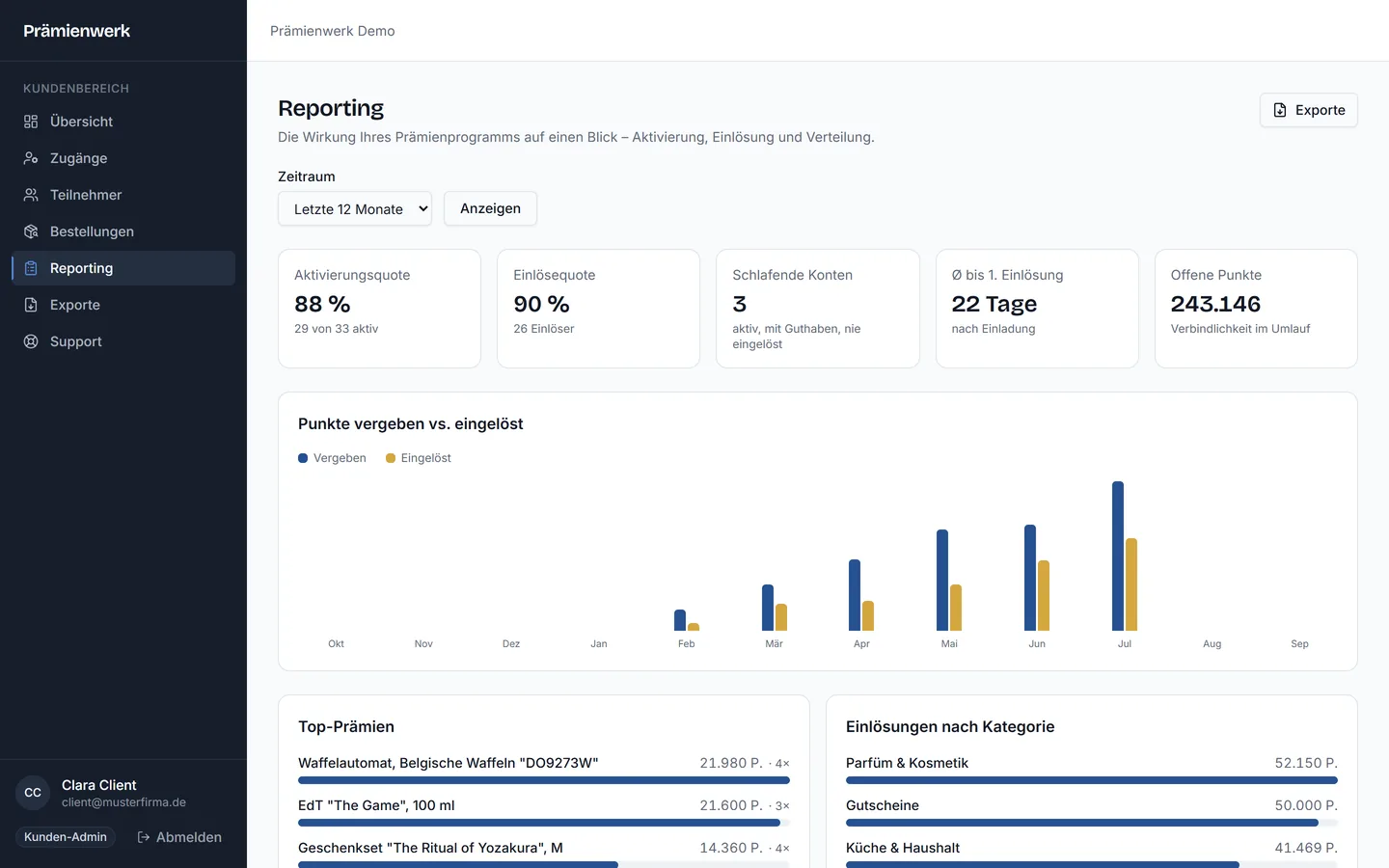This screenshot has width=1389, height=868.
Task: Click the '243.146' Offene Punkte value
Action: (x=1215, y=304)
